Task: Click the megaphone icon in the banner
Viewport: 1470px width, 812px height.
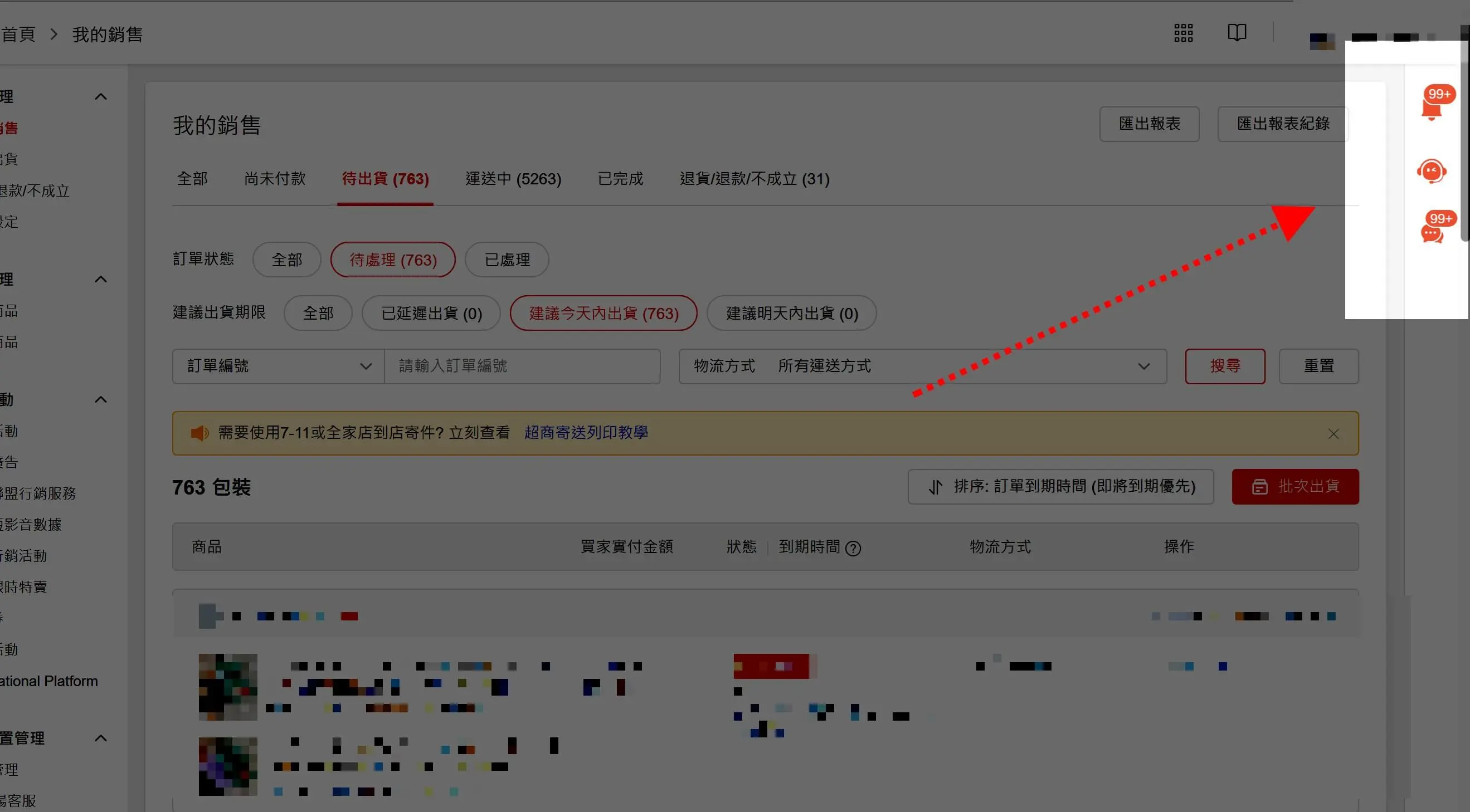Action: pyautogui.click(x=198, y=433)
